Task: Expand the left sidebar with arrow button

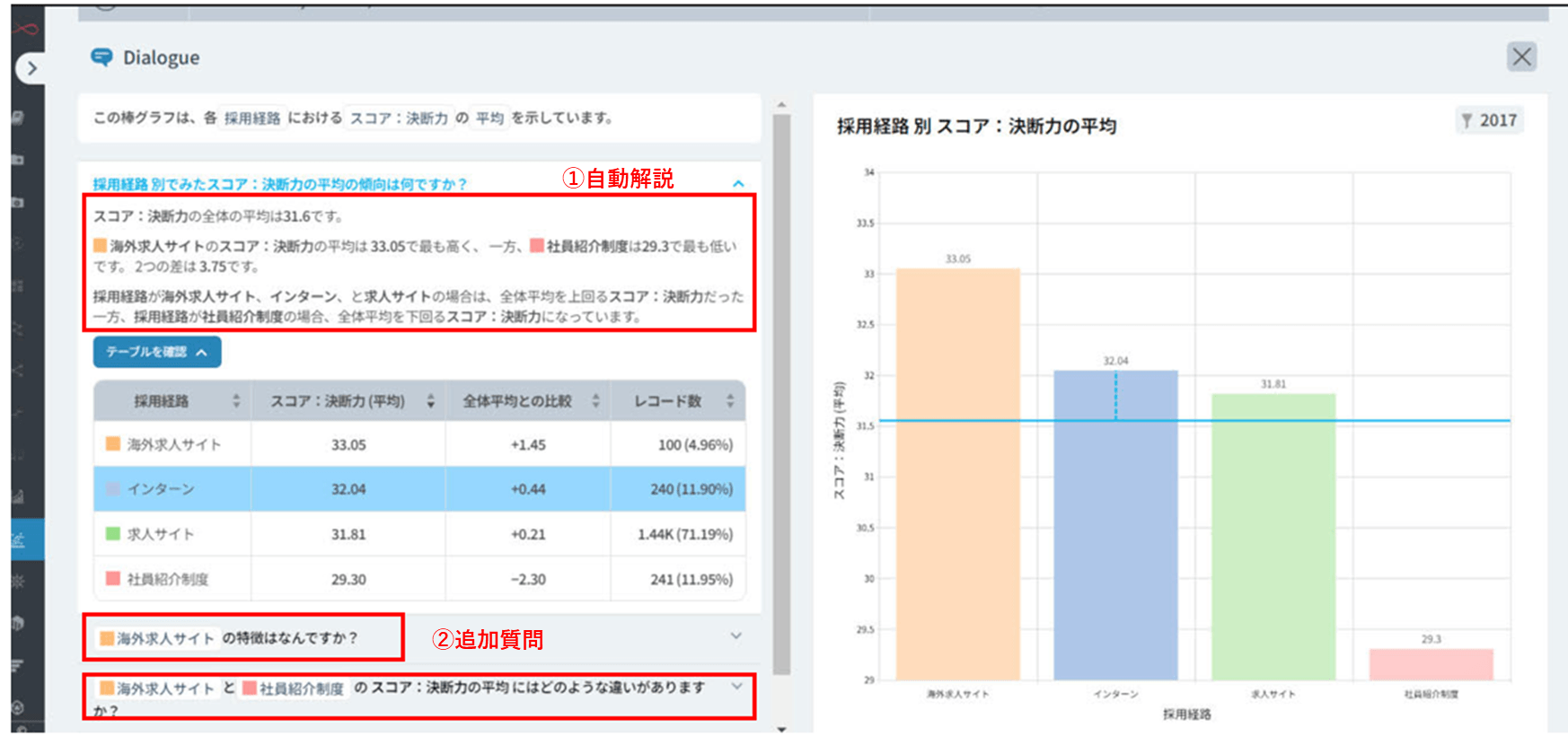Action: click(31, 68)
